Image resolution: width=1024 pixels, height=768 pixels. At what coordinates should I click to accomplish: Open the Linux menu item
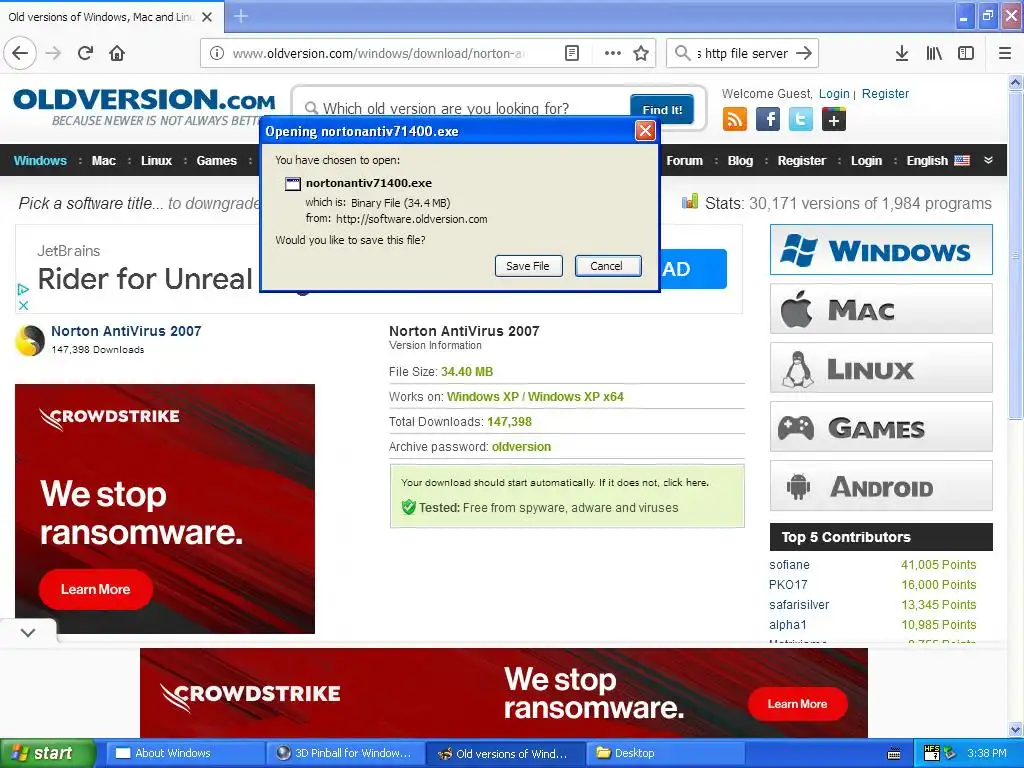[x=157, y=161]
